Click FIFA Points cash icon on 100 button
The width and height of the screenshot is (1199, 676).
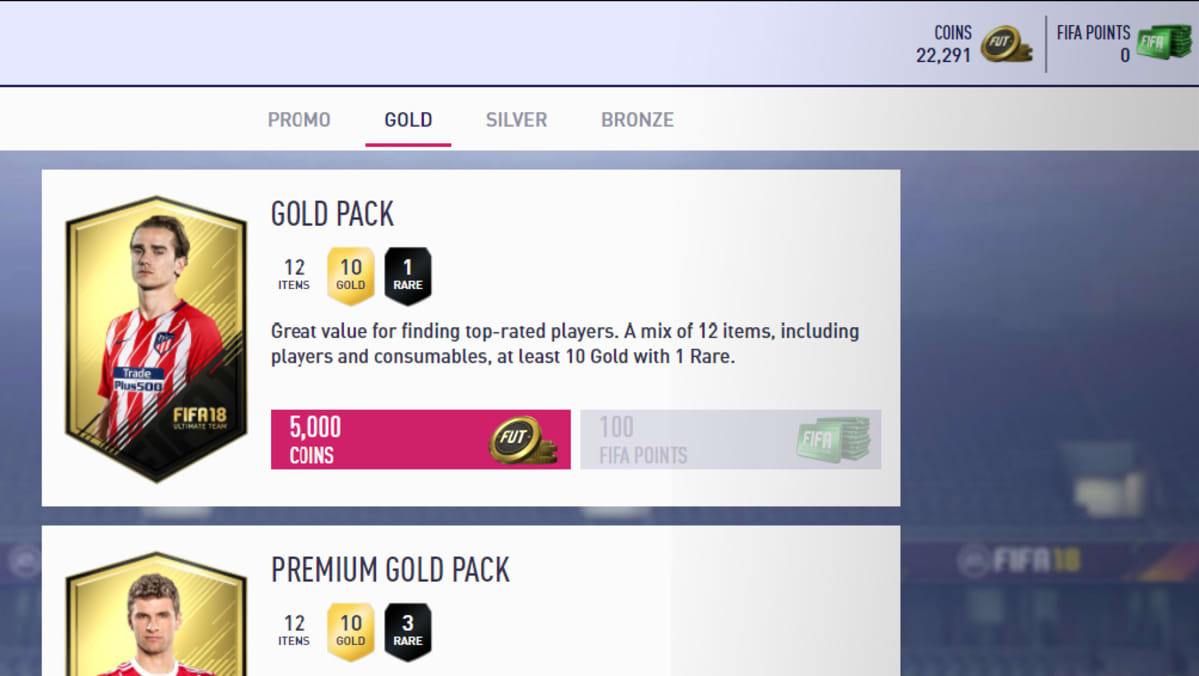(x=833, y=440)
